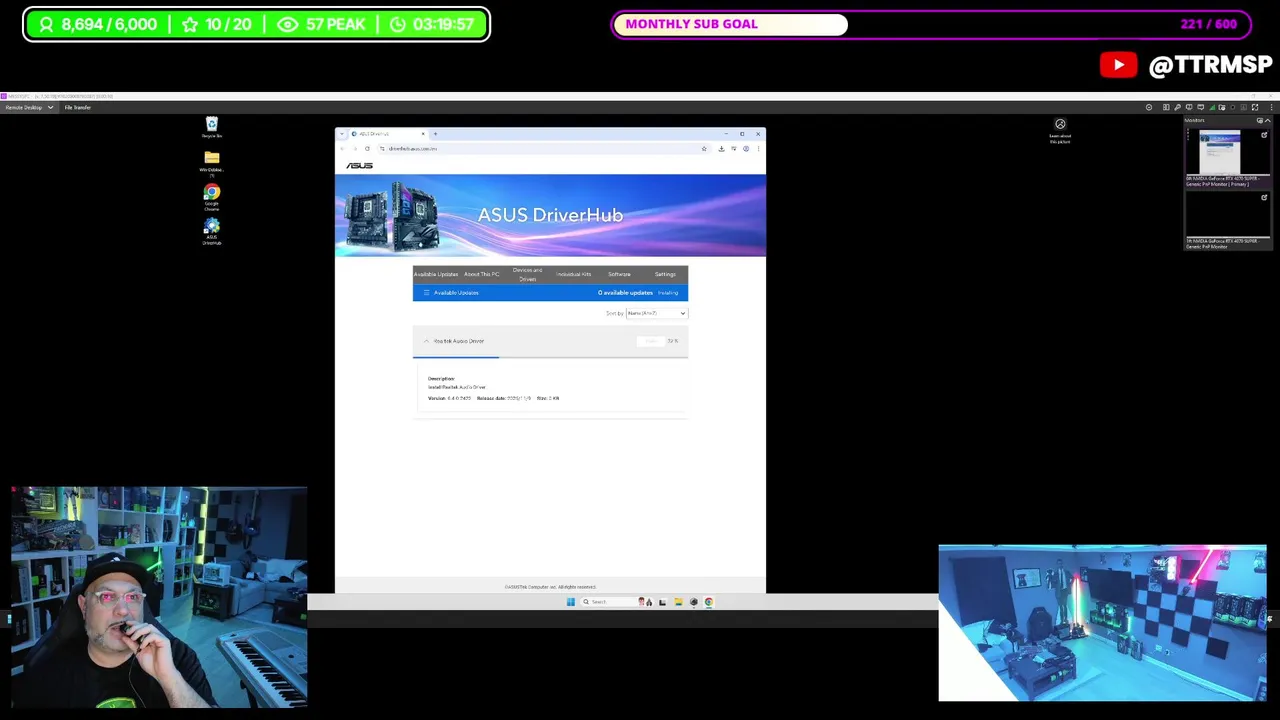Launch ASUS DriverHub desktop shortcut
1280x720 pixels.
click(x=211, y=232)
